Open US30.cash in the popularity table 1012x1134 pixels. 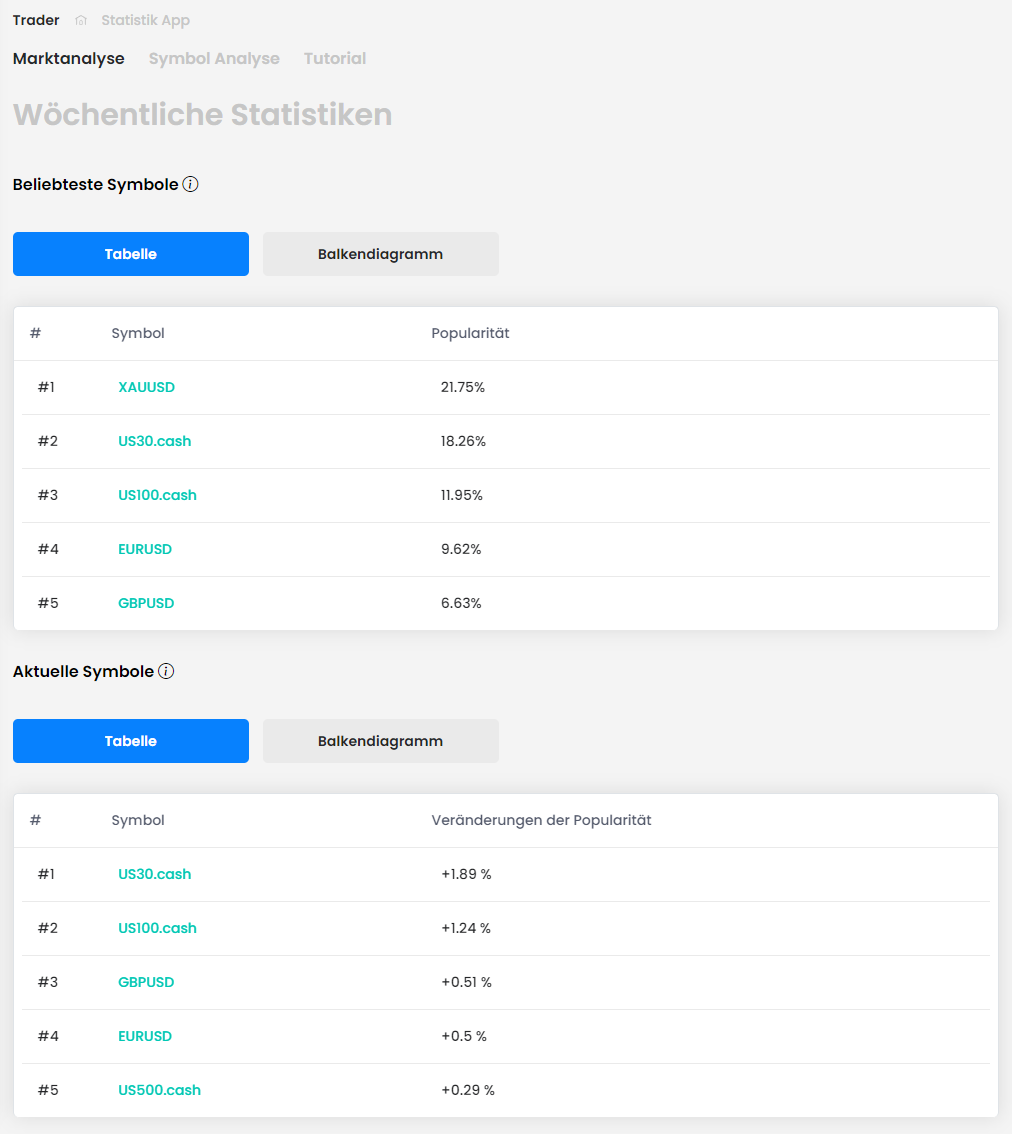coord(154,441)
